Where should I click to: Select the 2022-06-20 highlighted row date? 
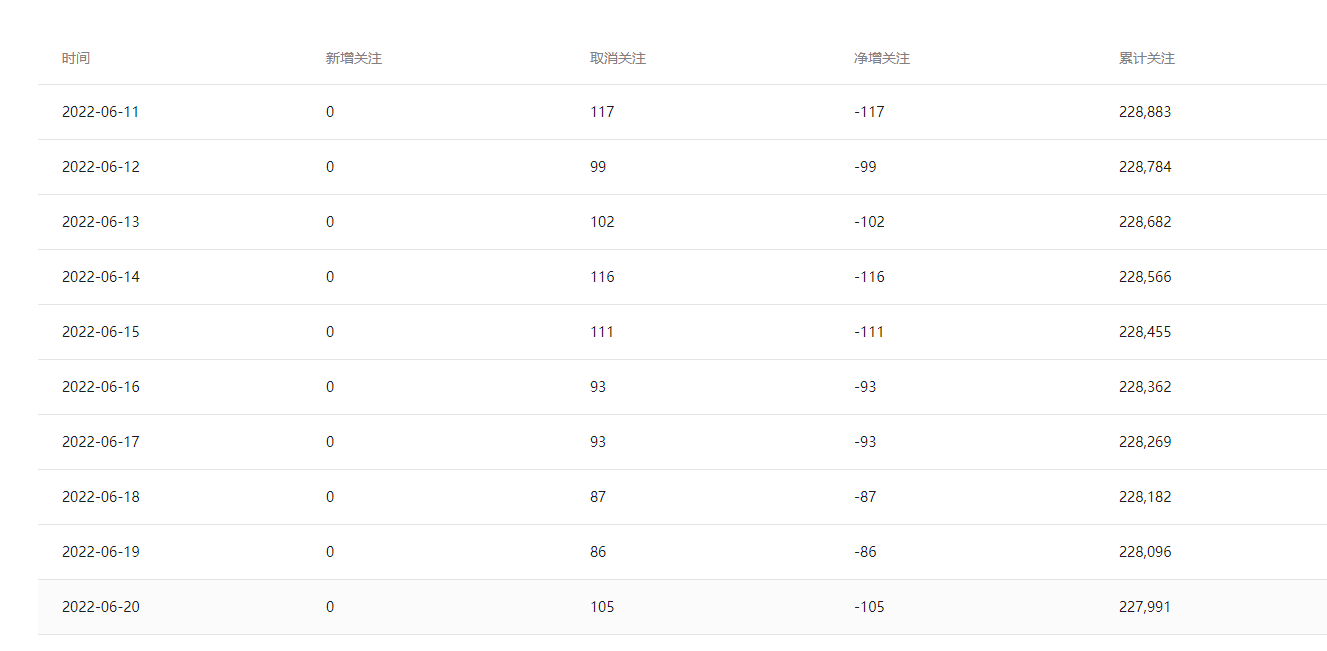[101, 607]
